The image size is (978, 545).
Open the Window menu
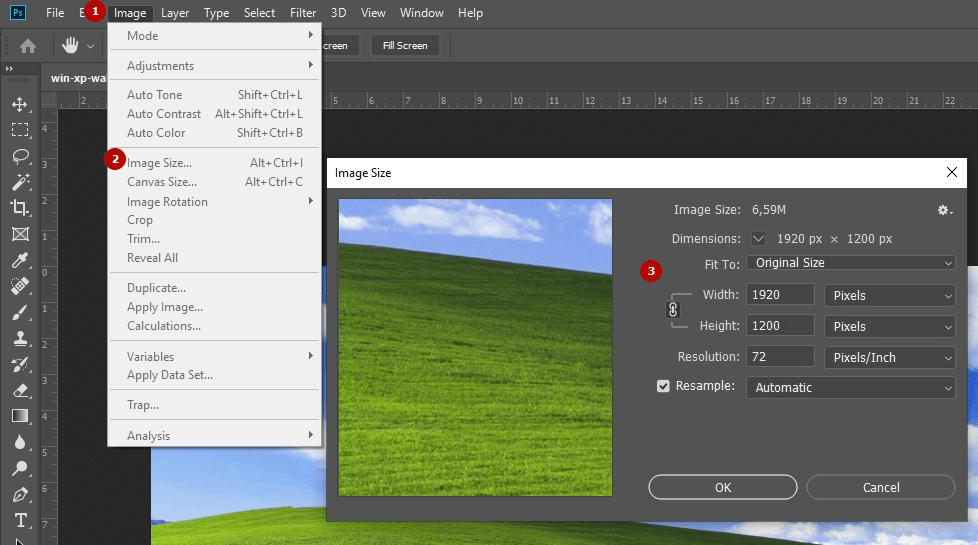point(421,12)
